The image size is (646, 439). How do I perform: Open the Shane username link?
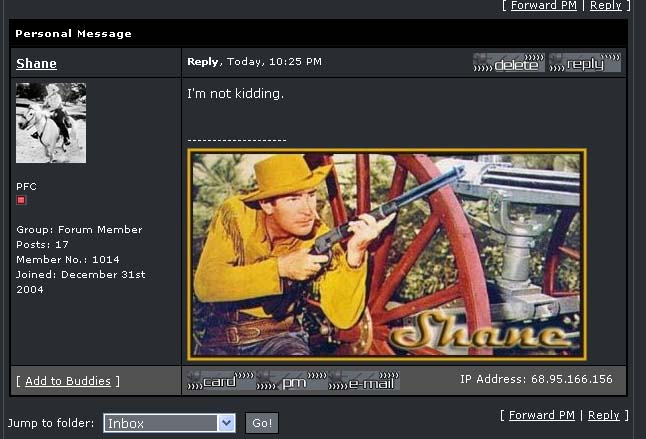click(x=36, y=63)
